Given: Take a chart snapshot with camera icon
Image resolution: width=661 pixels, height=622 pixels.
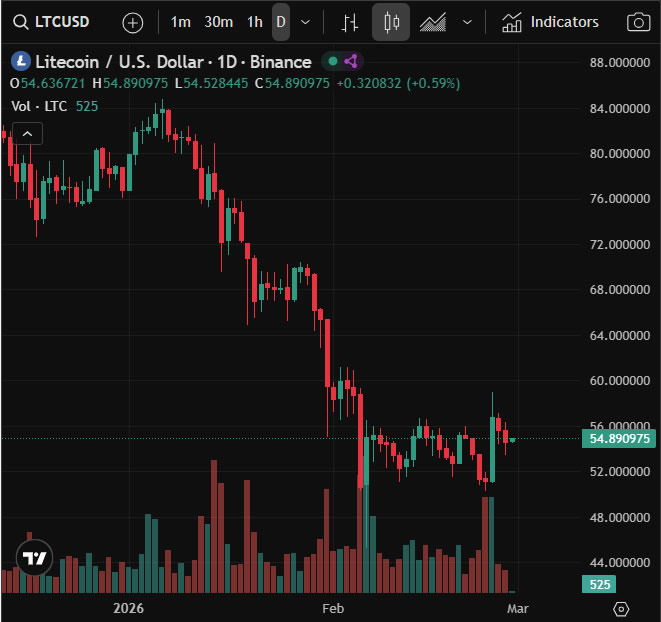Looking at the screenshot, I should 638,22.
